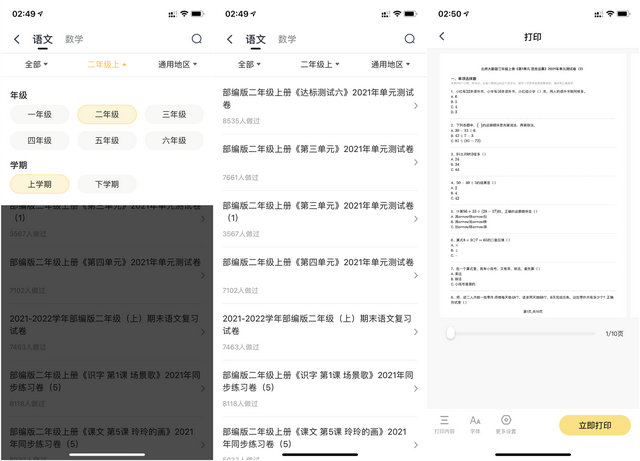Switch to the 下学期 semester chip
Viewport: 640px width, 461px height.
coord(107,184)
